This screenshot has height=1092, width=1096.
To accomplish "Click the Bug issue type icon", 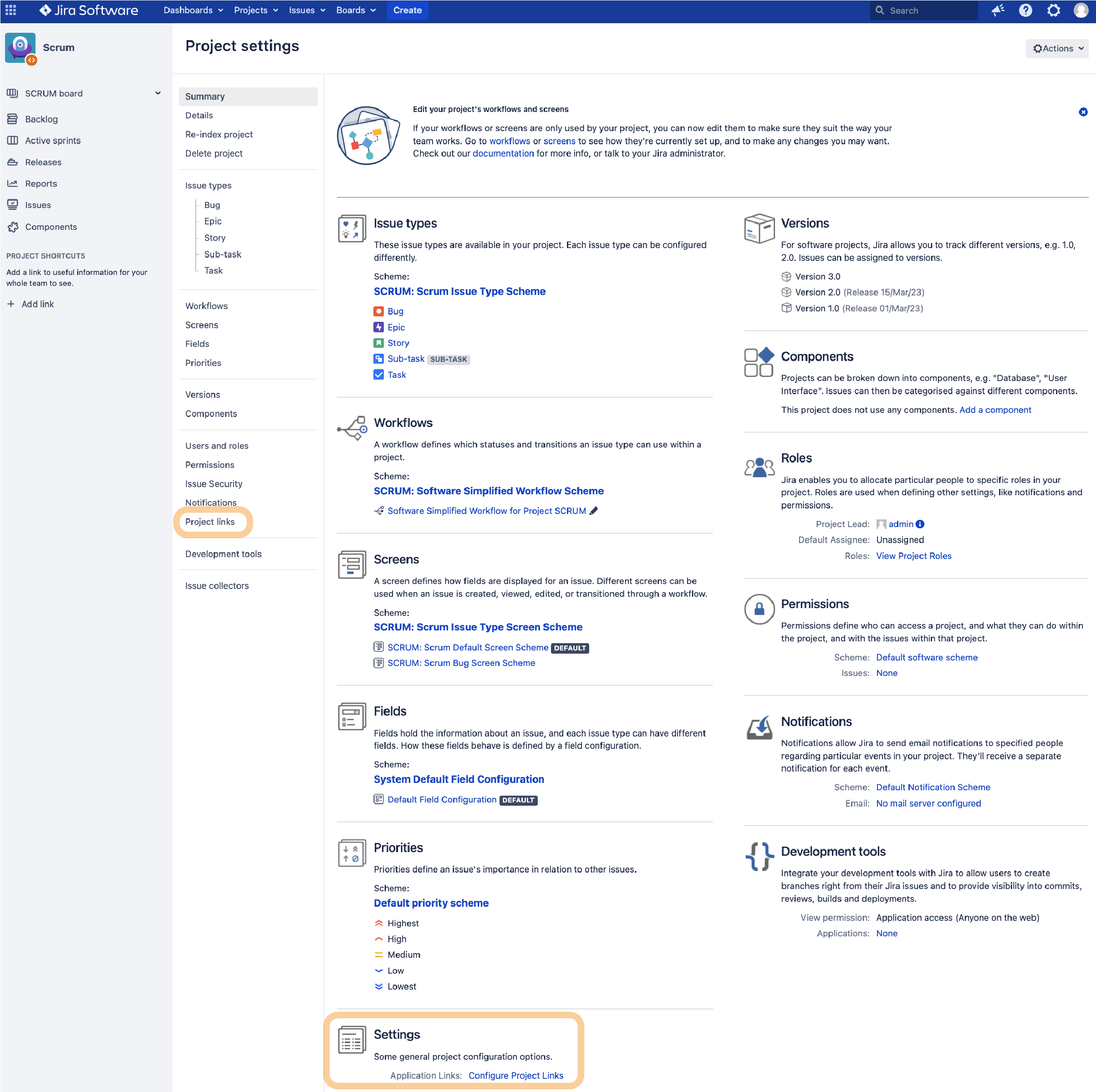I will (x=378, y=311).
